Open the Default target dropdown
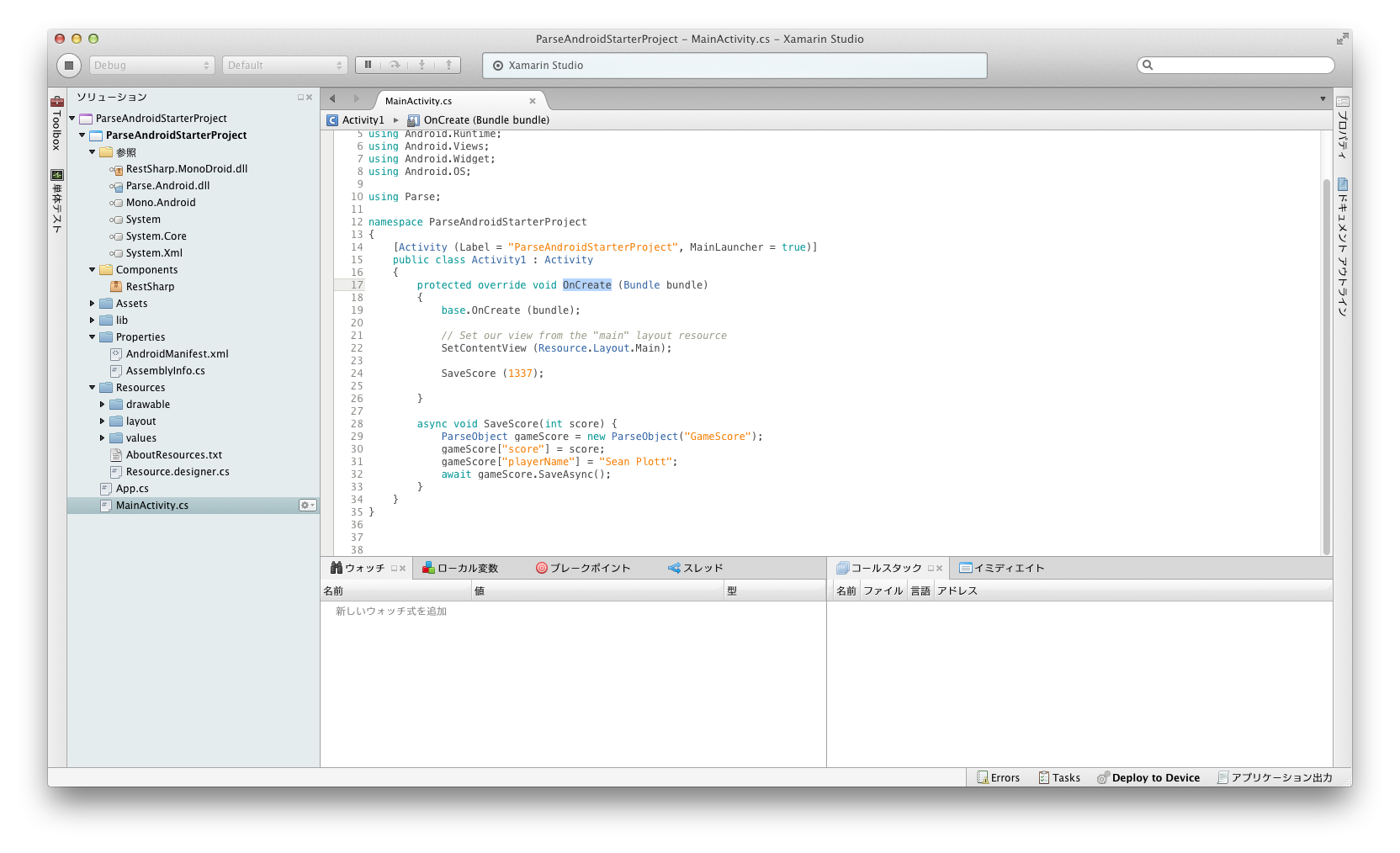This screenshot has height=853, width=1400. (x=285, y=65)
